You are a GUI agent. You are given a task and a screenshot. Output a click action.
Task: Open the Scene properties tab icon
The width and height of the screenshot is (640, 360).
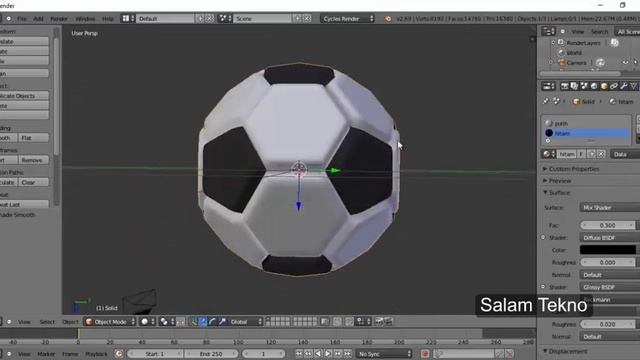point(584,86)
